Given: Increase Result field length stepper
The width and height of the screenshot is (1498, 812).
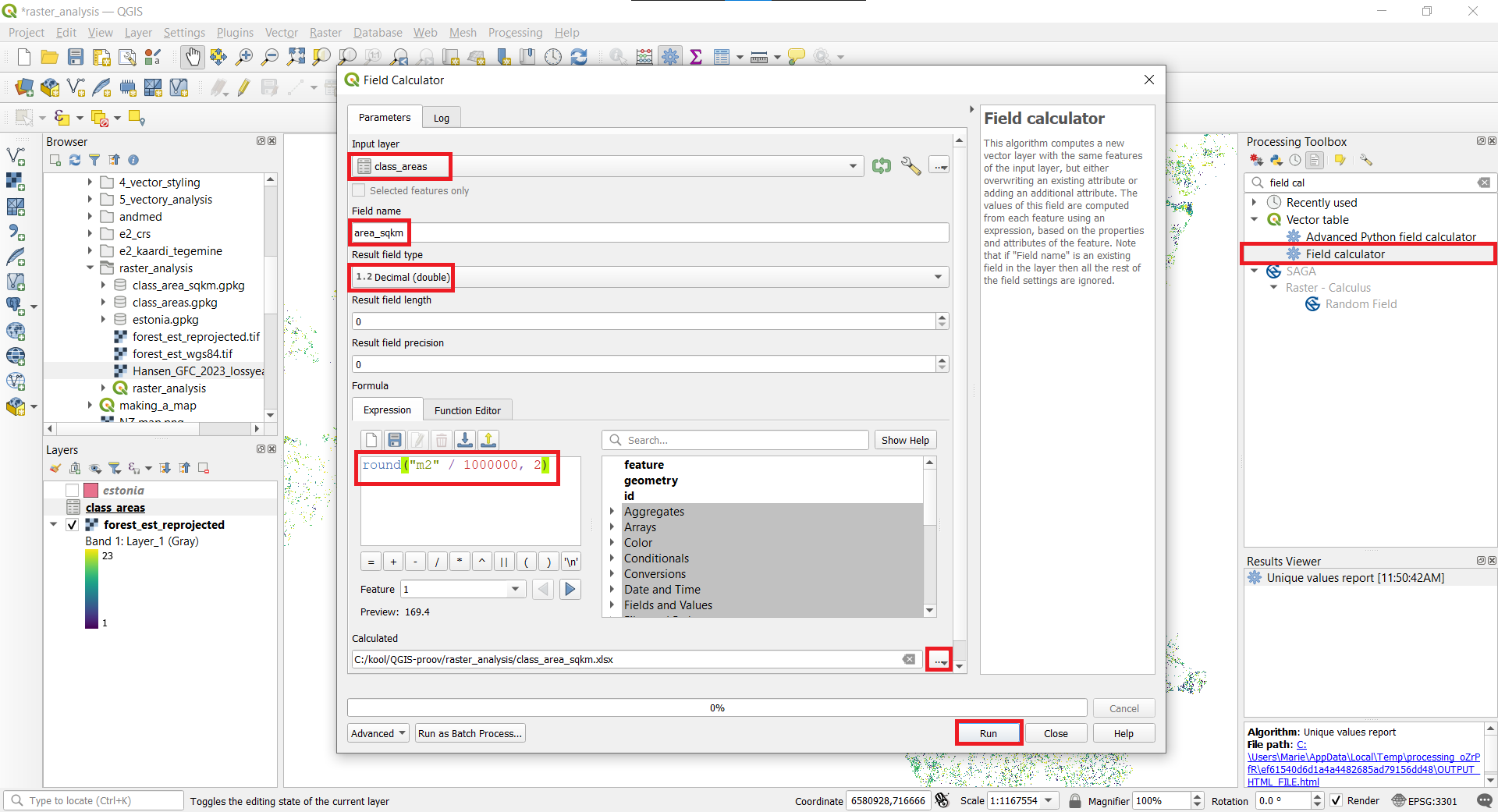Looking at the screenshot, I should tap(942, 317).
